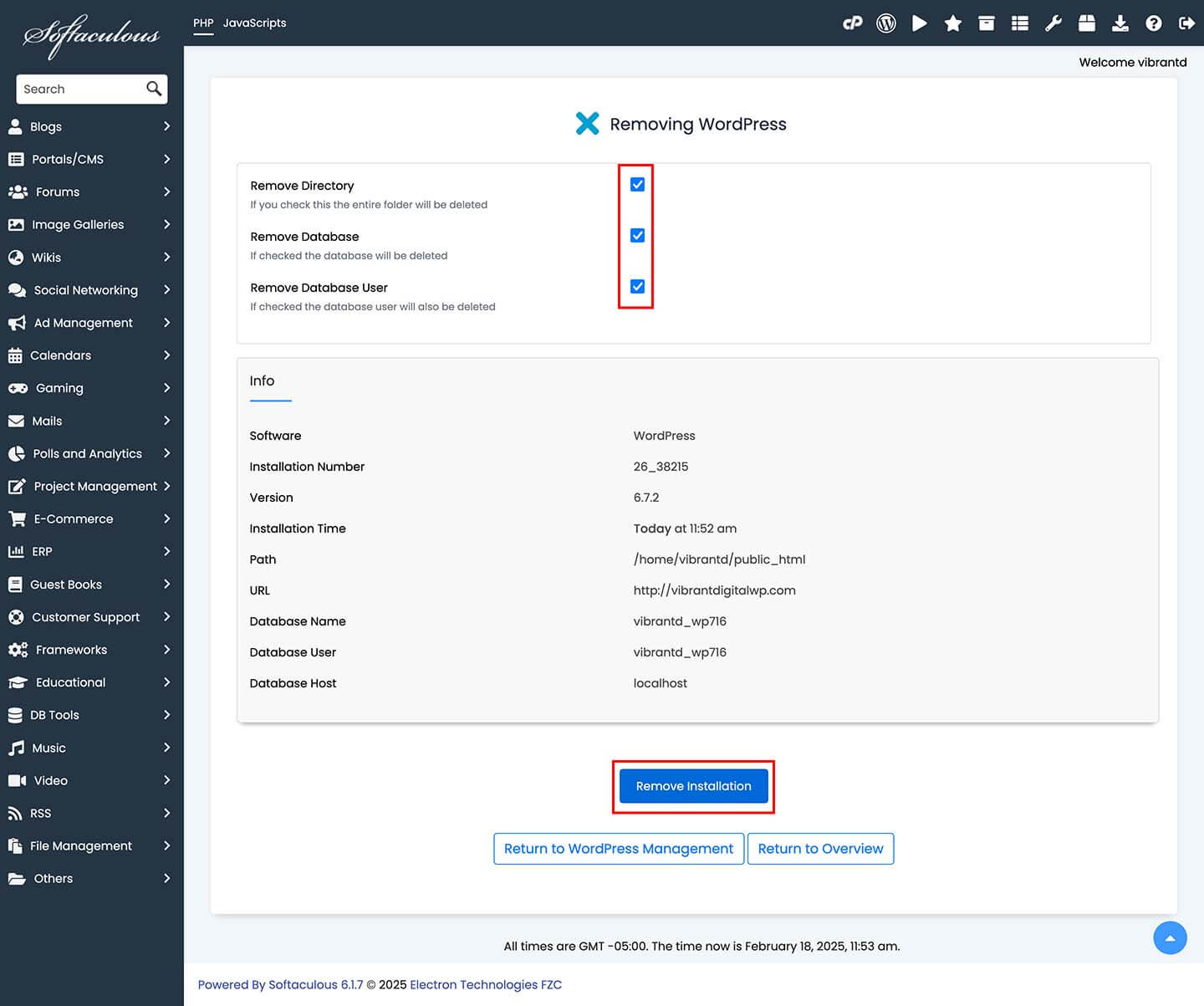This screenshot has height=1006, width=1204.
Task: Click the Music note icon
Action: 16,748
